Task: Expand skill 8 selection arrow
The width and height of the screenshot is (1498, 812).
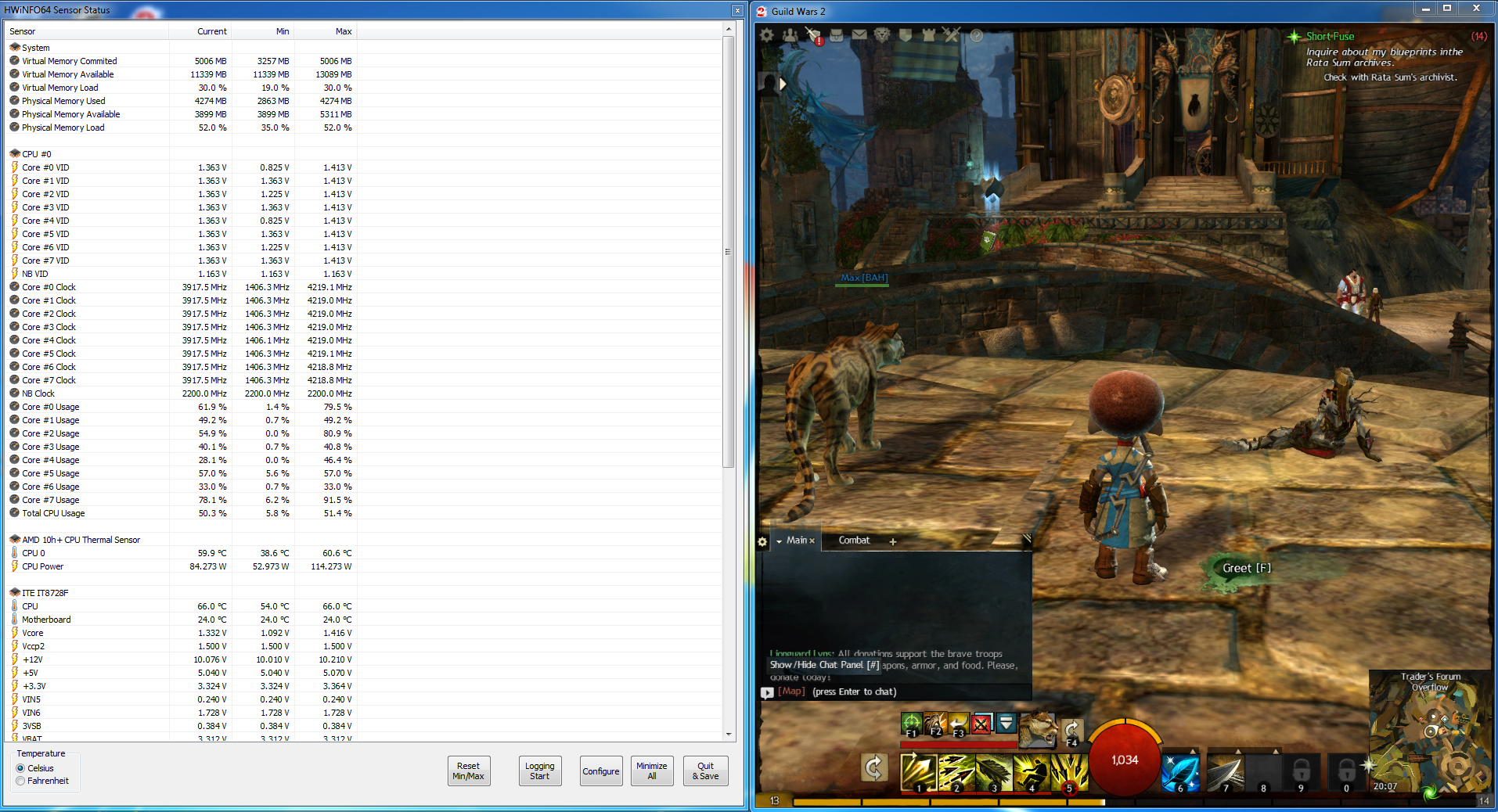Action: click(x=1276, y=751)
